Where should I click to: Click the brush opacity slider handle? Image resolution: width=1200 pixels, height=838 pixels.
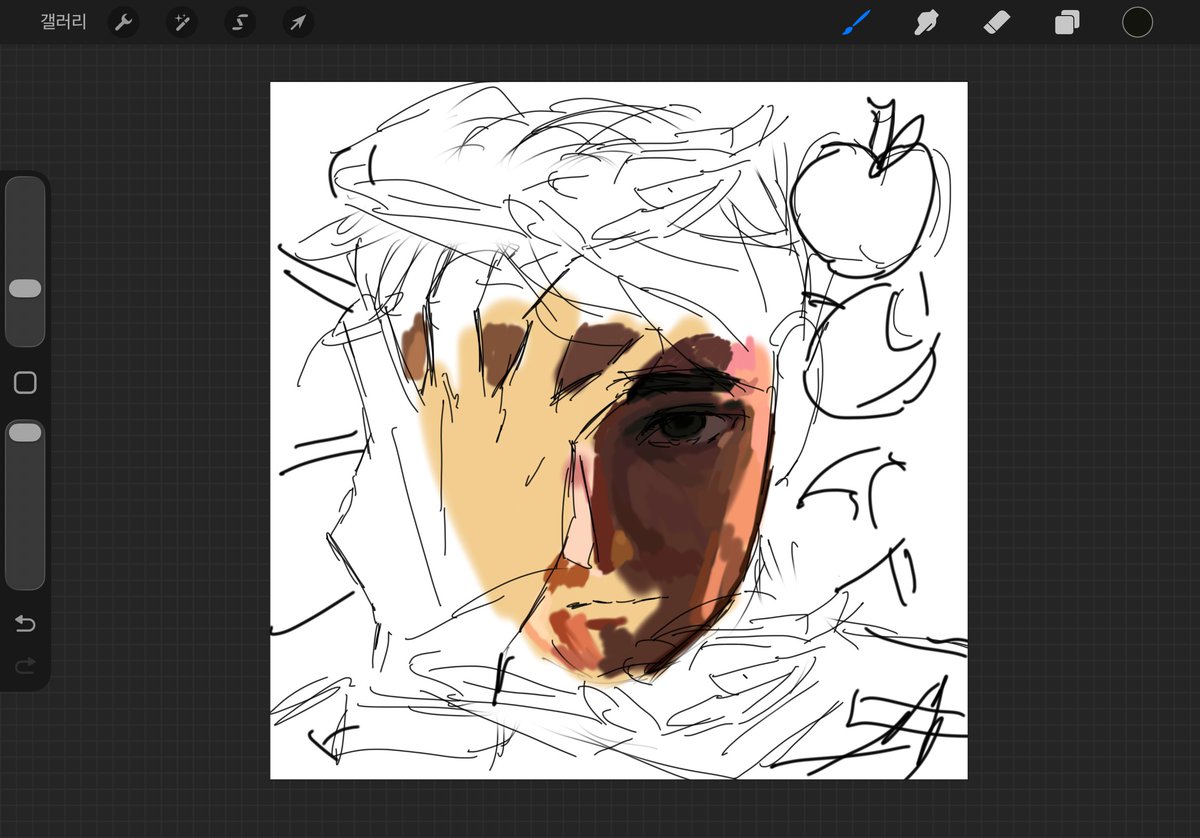[x=25, y=432]
